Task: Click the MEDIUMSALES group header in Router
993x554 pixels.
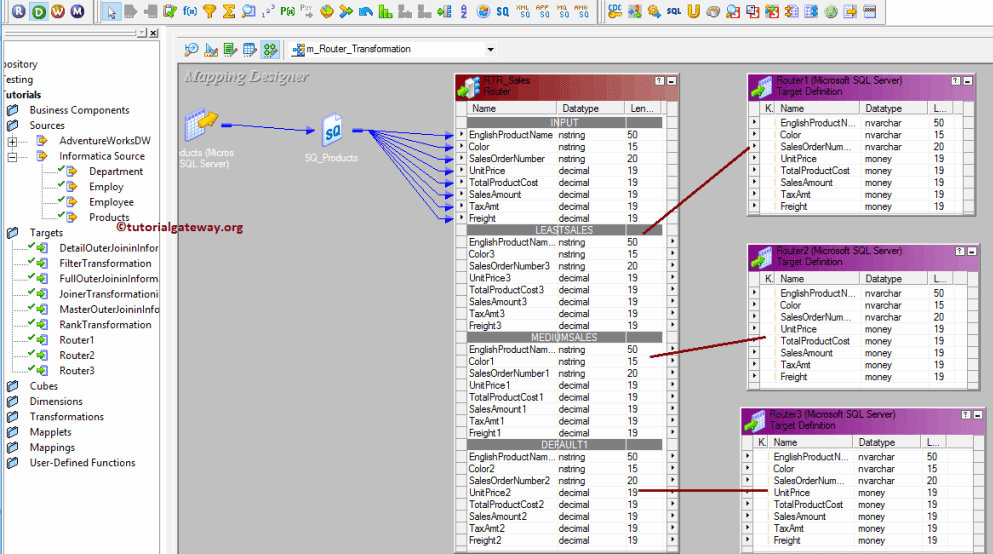Action: (564, 337)
